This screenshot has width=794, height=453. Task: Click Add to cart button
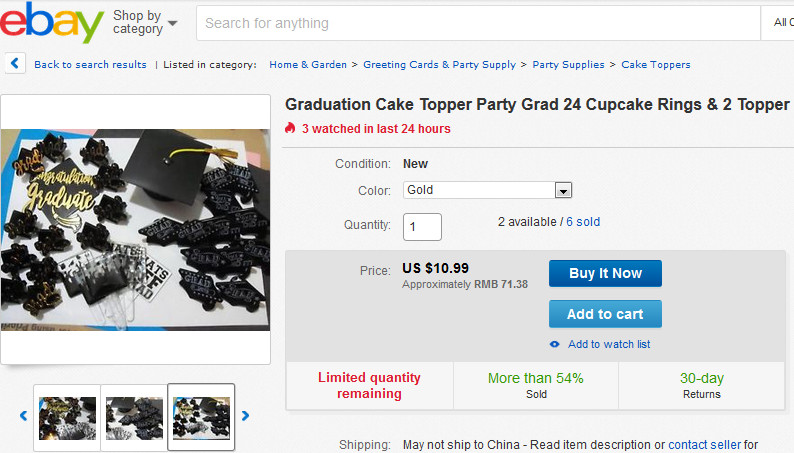click(x=605, y=314)
